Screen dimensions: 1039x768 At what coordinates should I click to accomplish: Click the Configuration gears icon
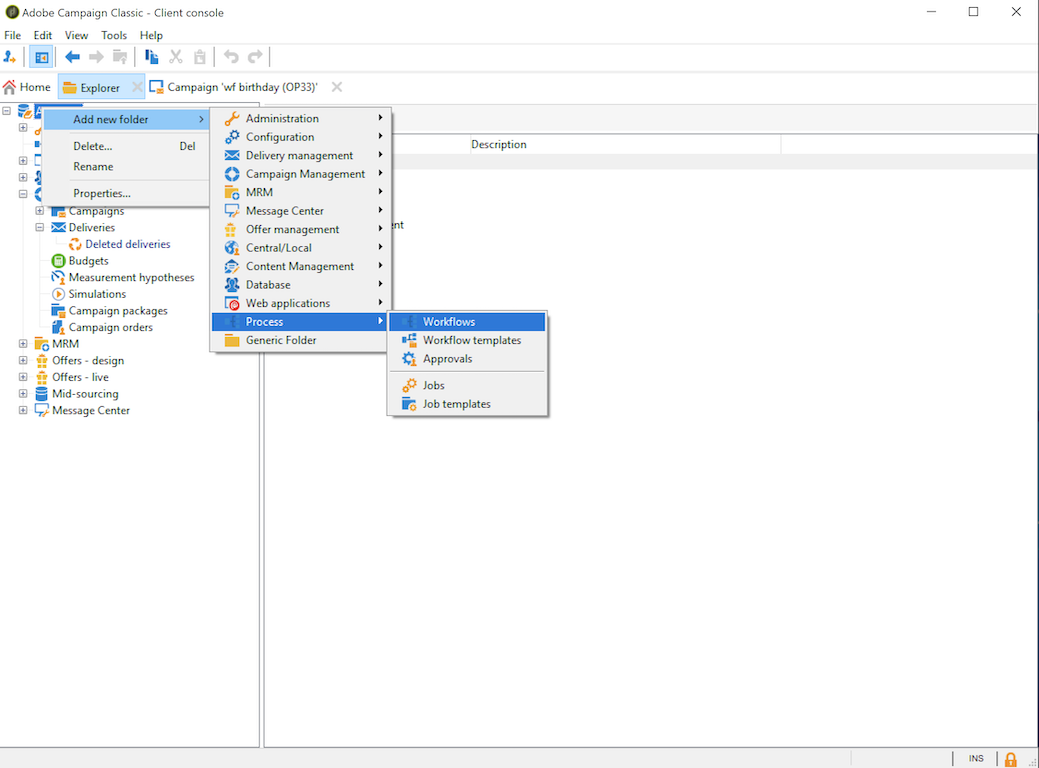232,137
